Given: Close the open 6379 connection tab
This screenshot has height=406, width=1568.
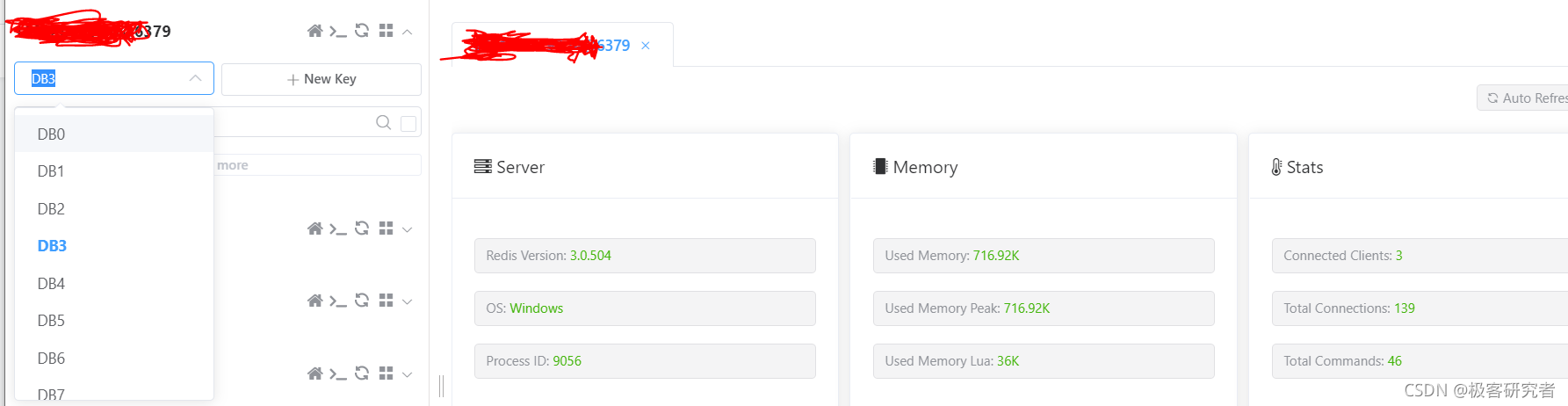Looking at the screenshot, I should [x=646, y=46].
